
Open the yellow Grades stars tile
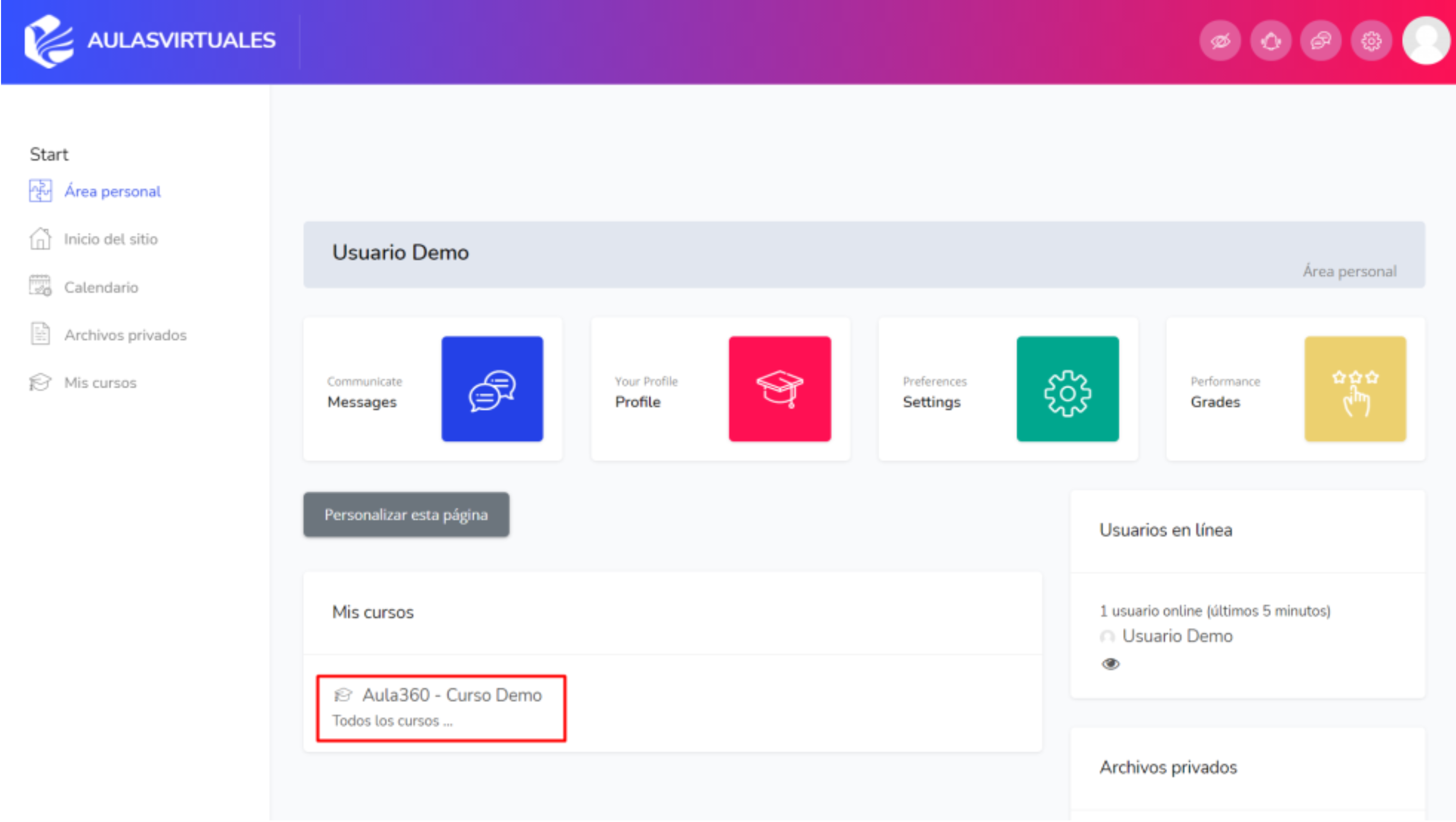pos(1355,389)
